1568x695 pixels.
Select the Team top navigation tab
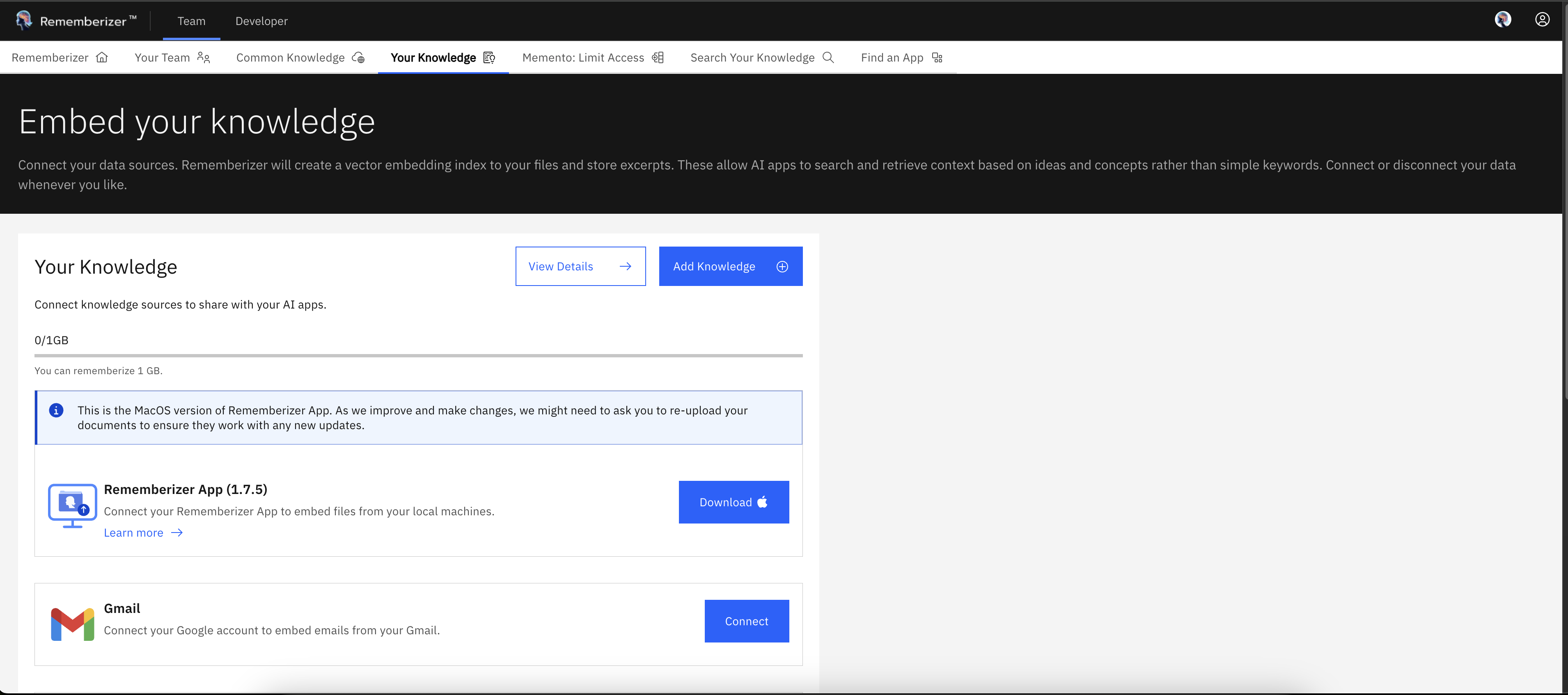click(191, 21)
